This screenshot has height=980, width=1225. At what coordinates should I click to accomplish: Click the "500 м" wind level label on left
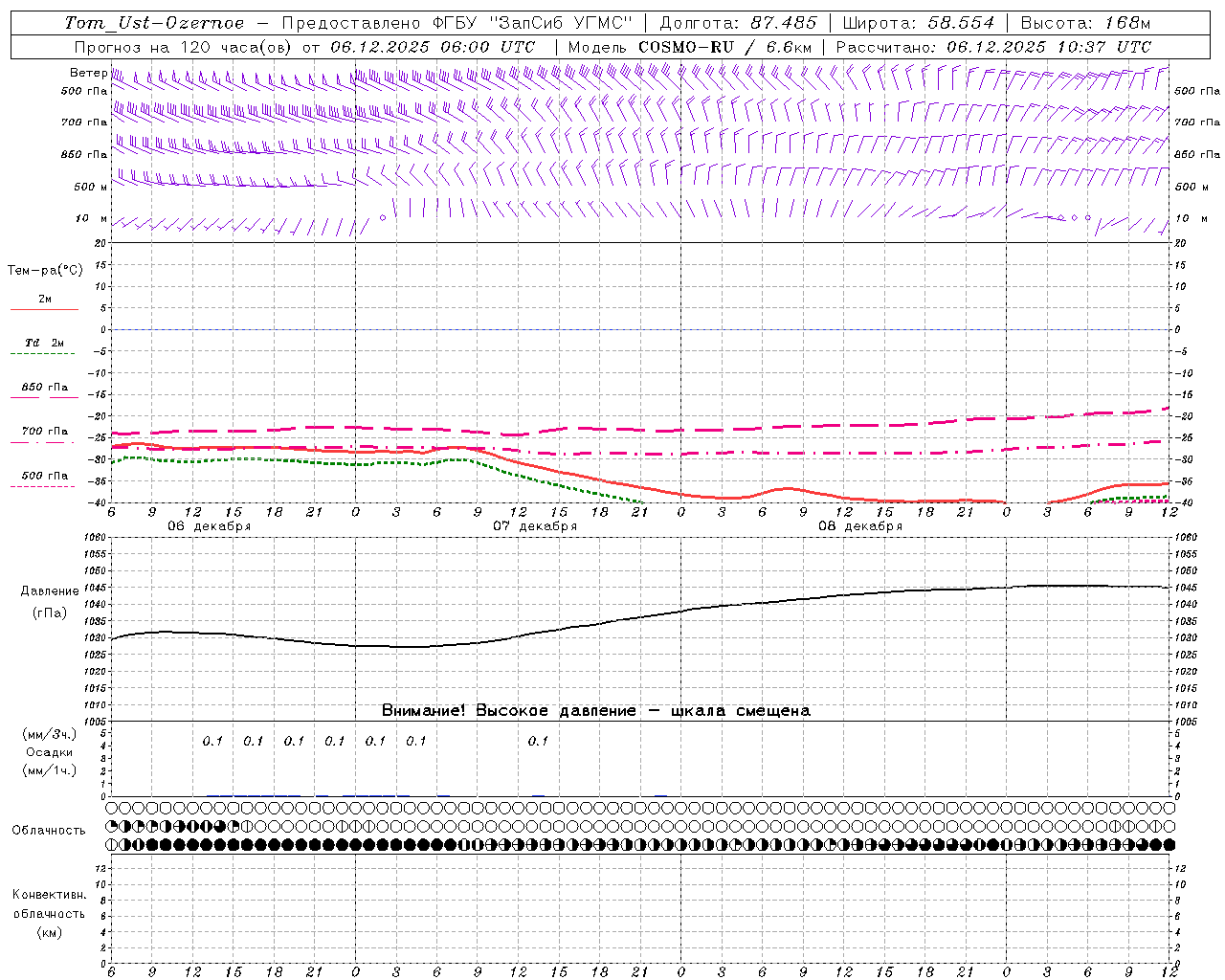coord(91,187)
